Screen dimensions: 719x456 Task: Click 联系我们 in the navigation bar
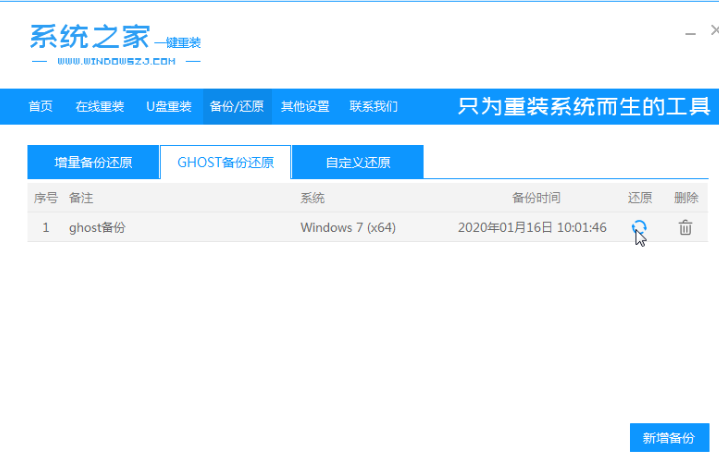point(373,107)
